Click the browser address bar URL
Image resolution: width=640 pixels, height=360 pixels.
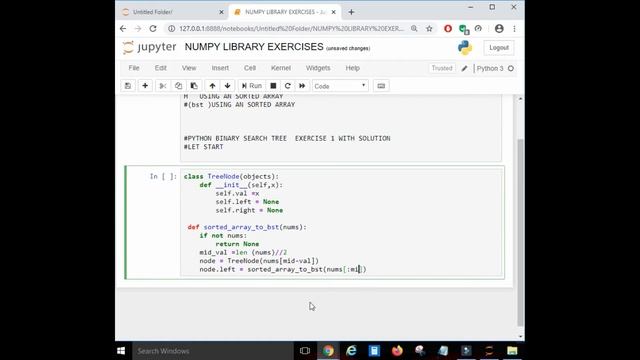291,29
